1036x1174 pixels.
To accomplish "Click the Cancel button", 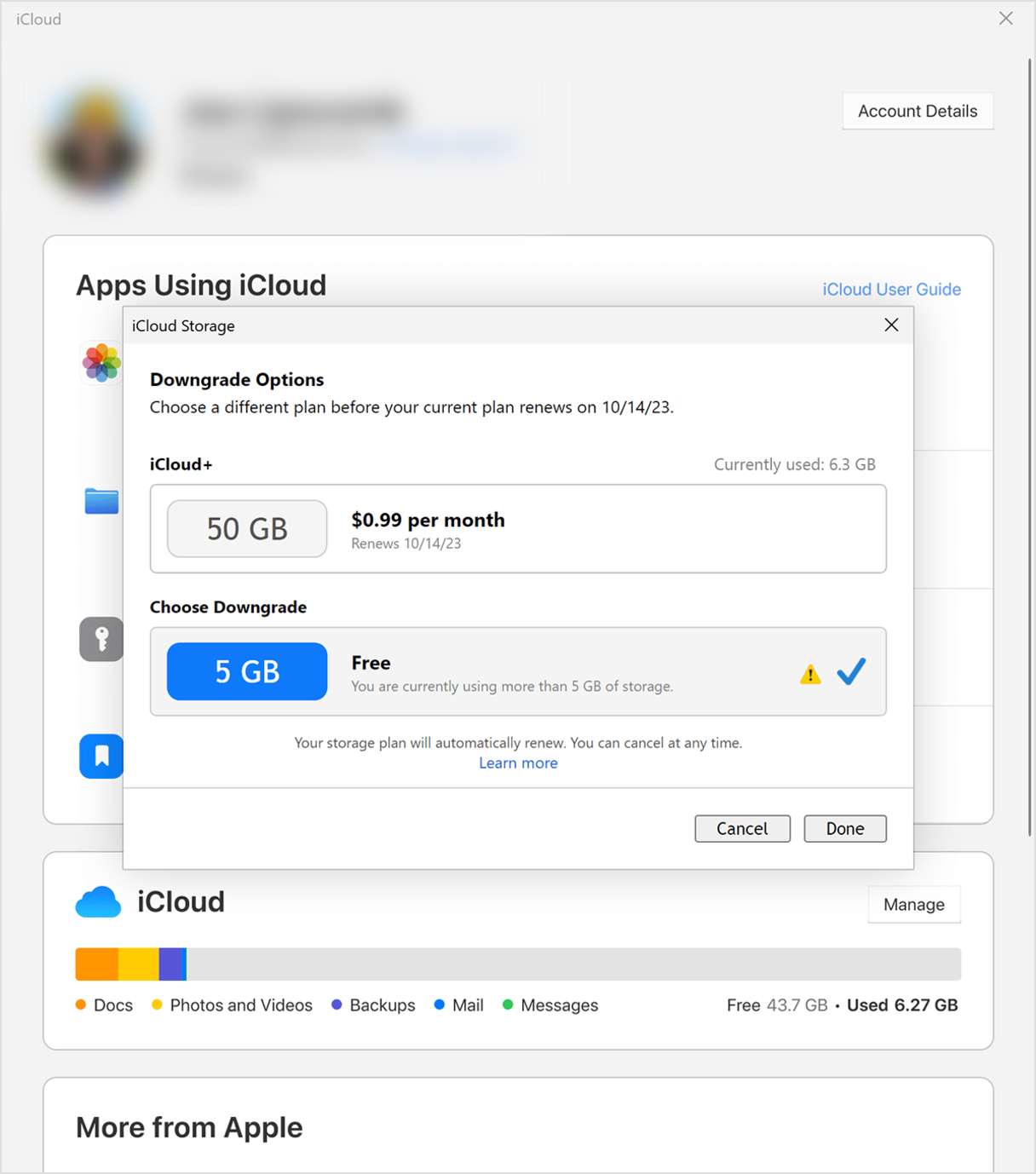I will click(x=742, y=828).
